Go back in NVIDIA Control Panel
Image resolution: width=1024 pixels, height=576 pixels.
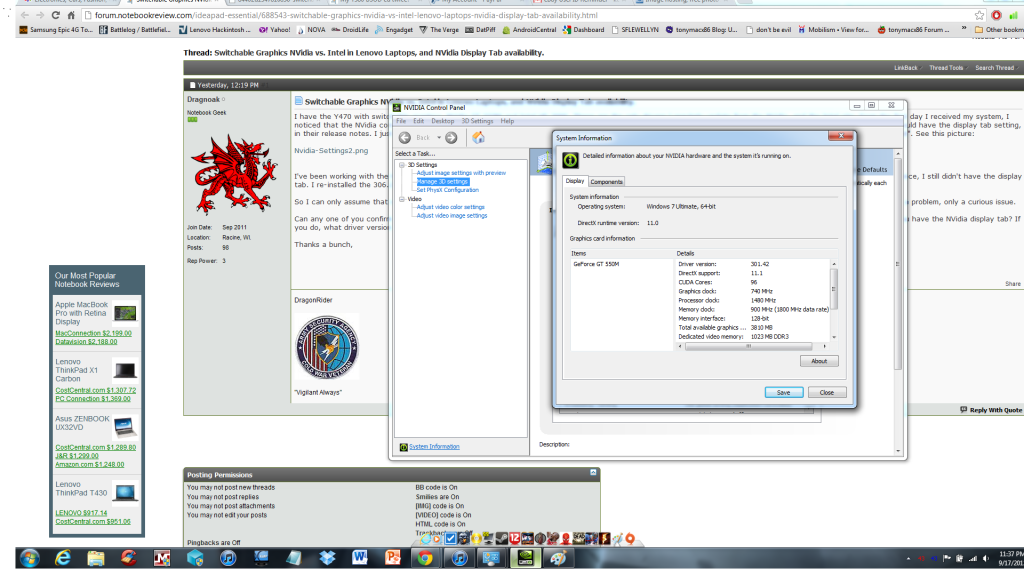[x=405, y=138]
